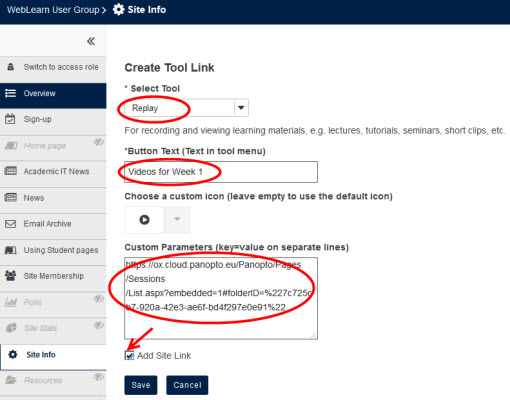Click the Sign-up calendar icon

point(10,119)
